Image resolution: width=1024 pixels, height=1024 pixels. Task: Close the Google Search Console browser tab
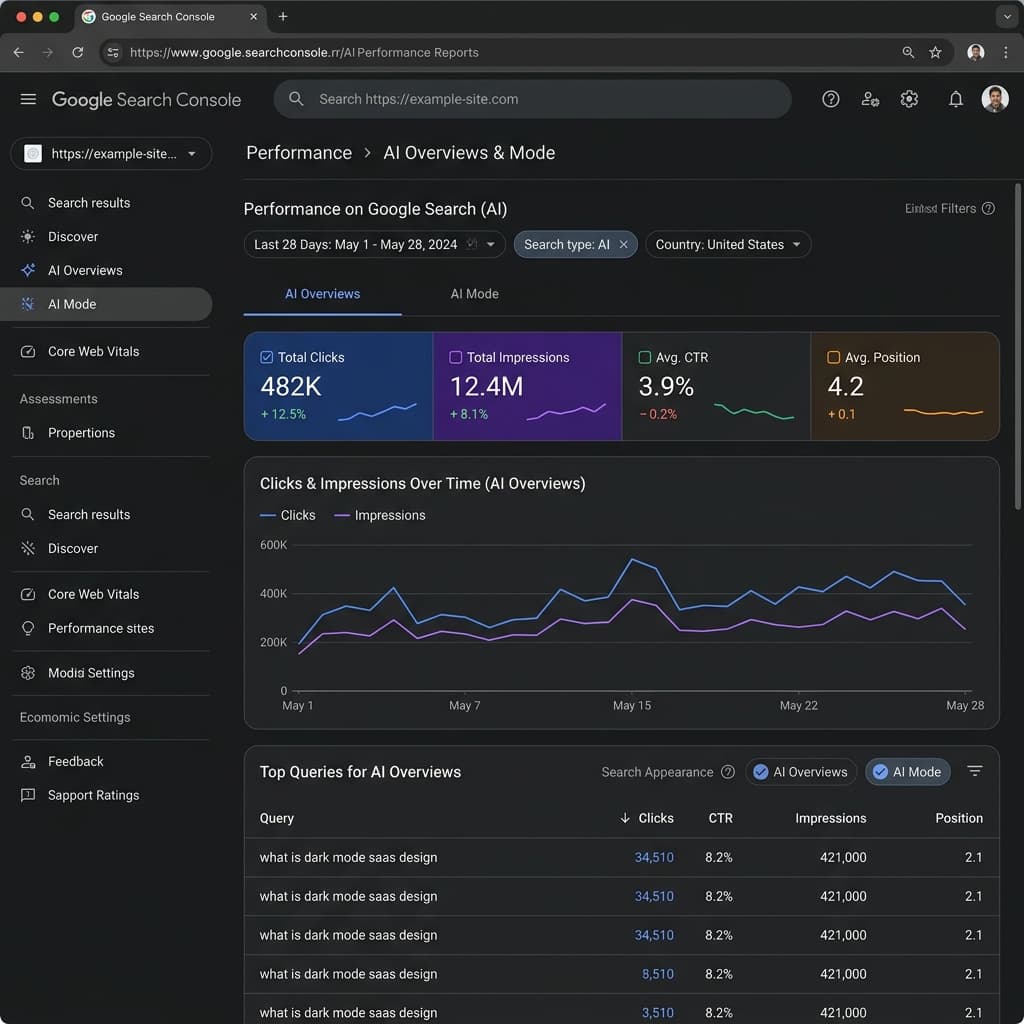coord(253,16)
